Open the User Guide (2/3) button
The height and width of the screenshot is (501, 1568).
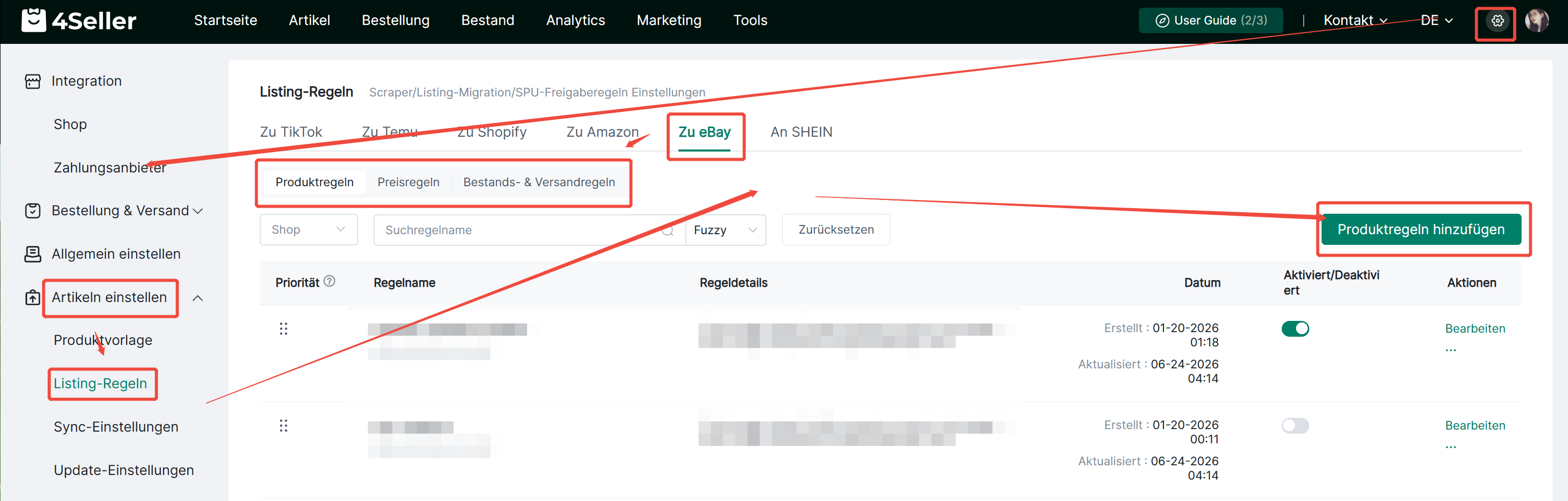point(1211,21)
